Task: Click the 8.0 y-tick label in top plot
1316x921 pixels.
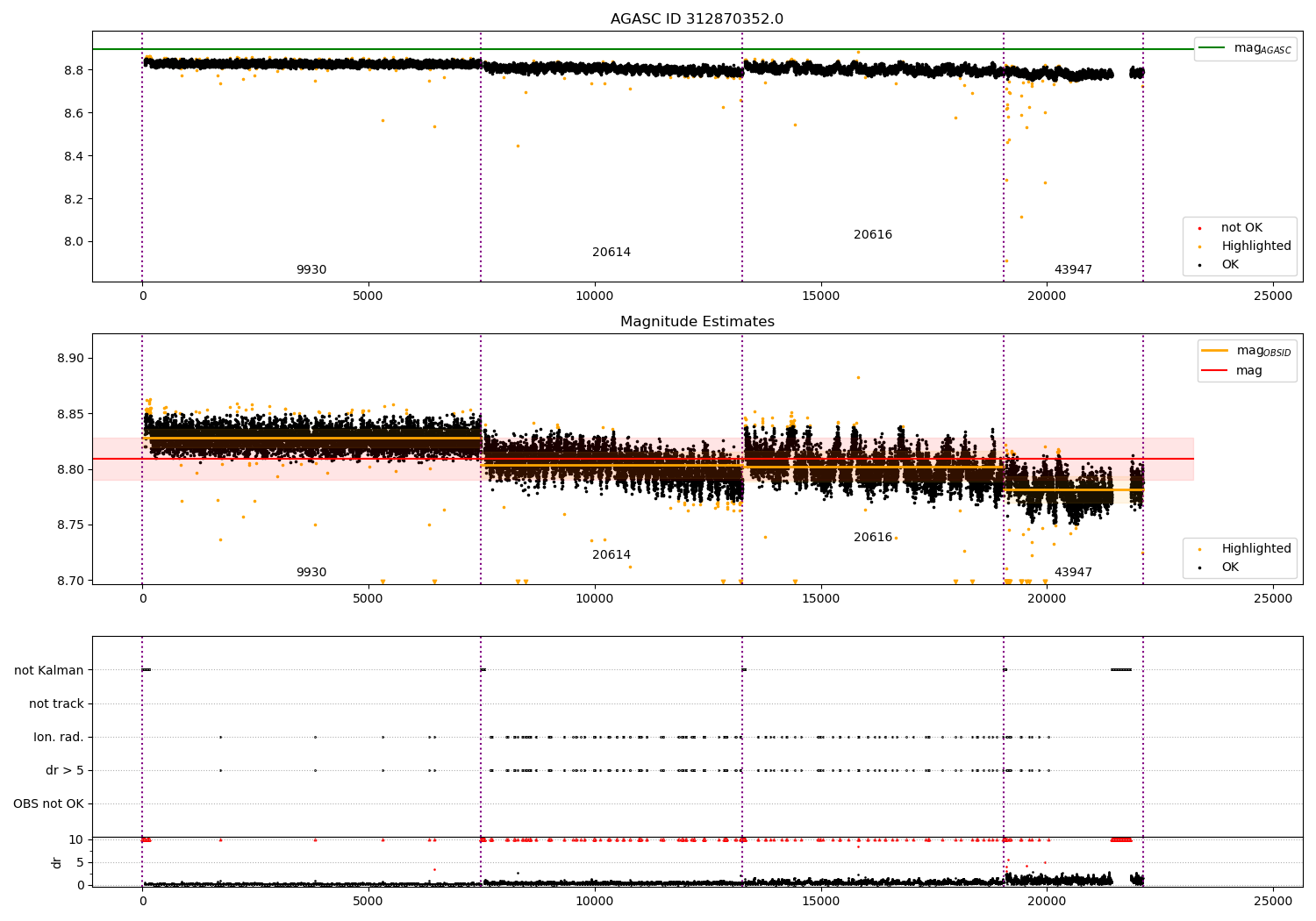Action: pos(74,242)
